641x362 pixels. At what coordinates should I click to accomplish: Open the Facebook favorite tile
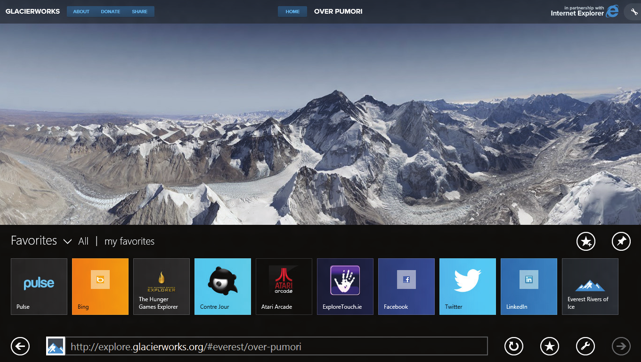pos(406,286)
